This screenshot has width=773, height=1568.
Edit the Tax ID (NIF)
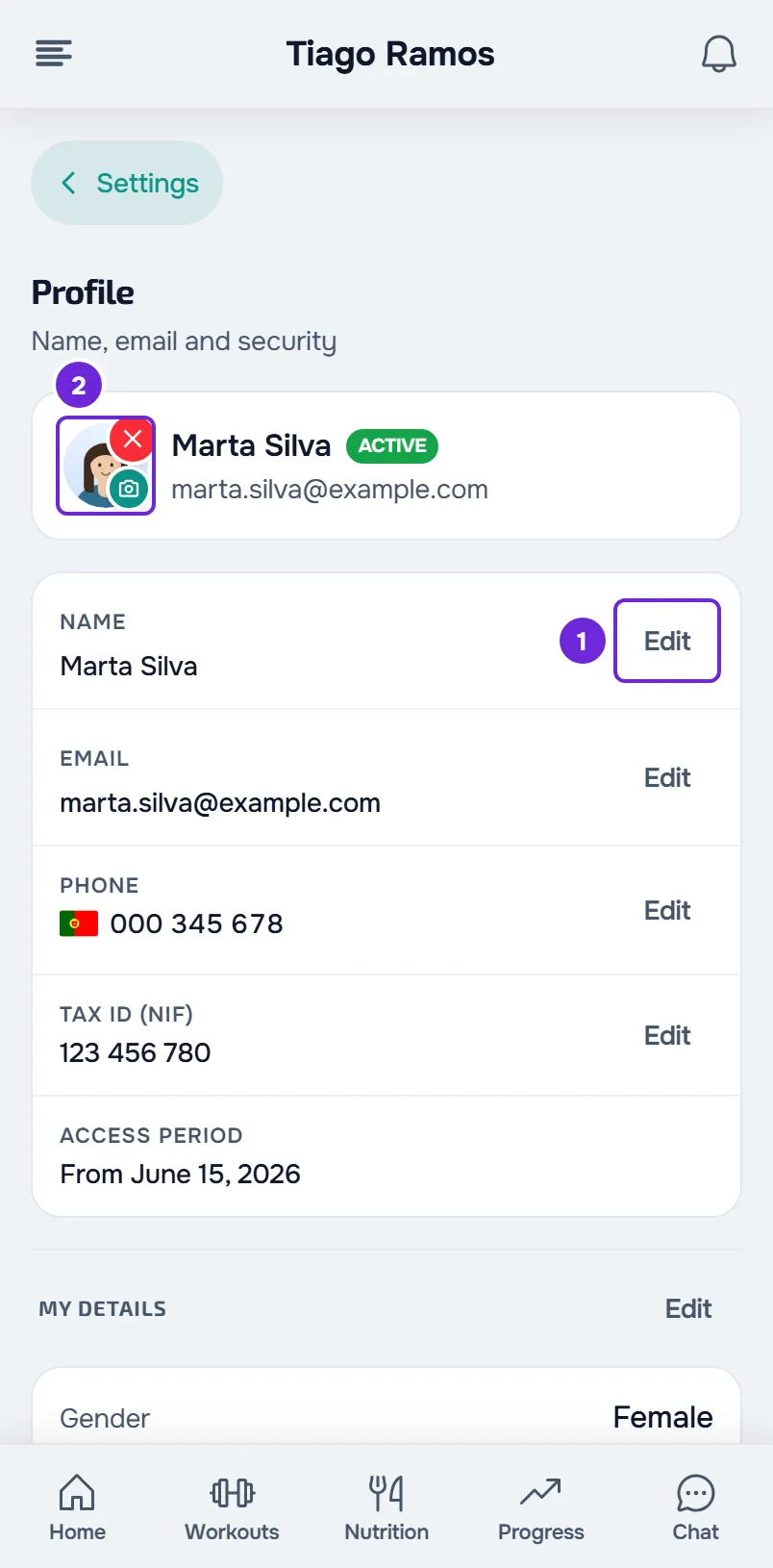[667, 1035]
